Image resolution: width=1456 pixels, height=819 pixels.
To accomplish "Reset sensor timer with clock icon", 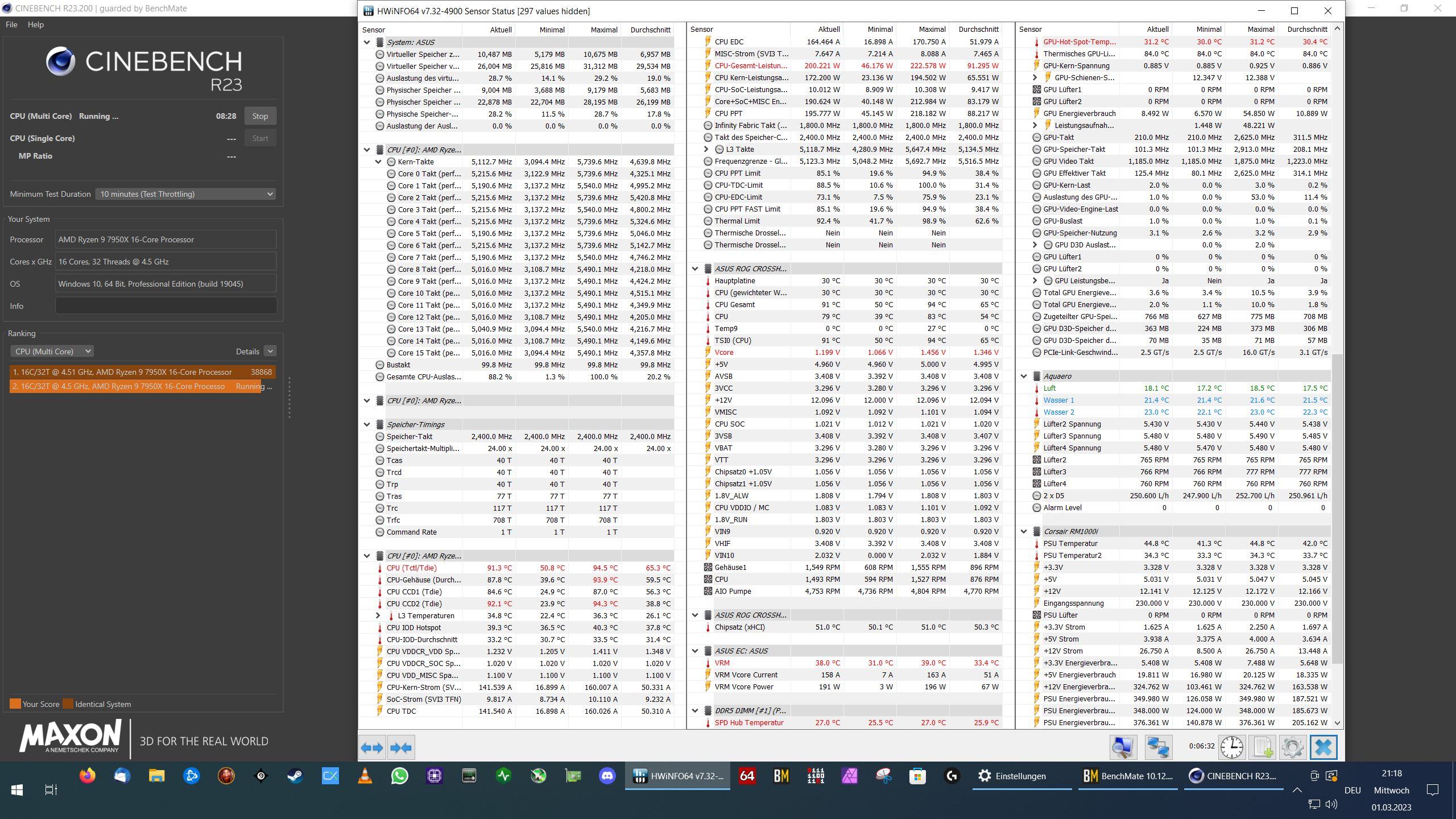I will [x=1231, y=747].
